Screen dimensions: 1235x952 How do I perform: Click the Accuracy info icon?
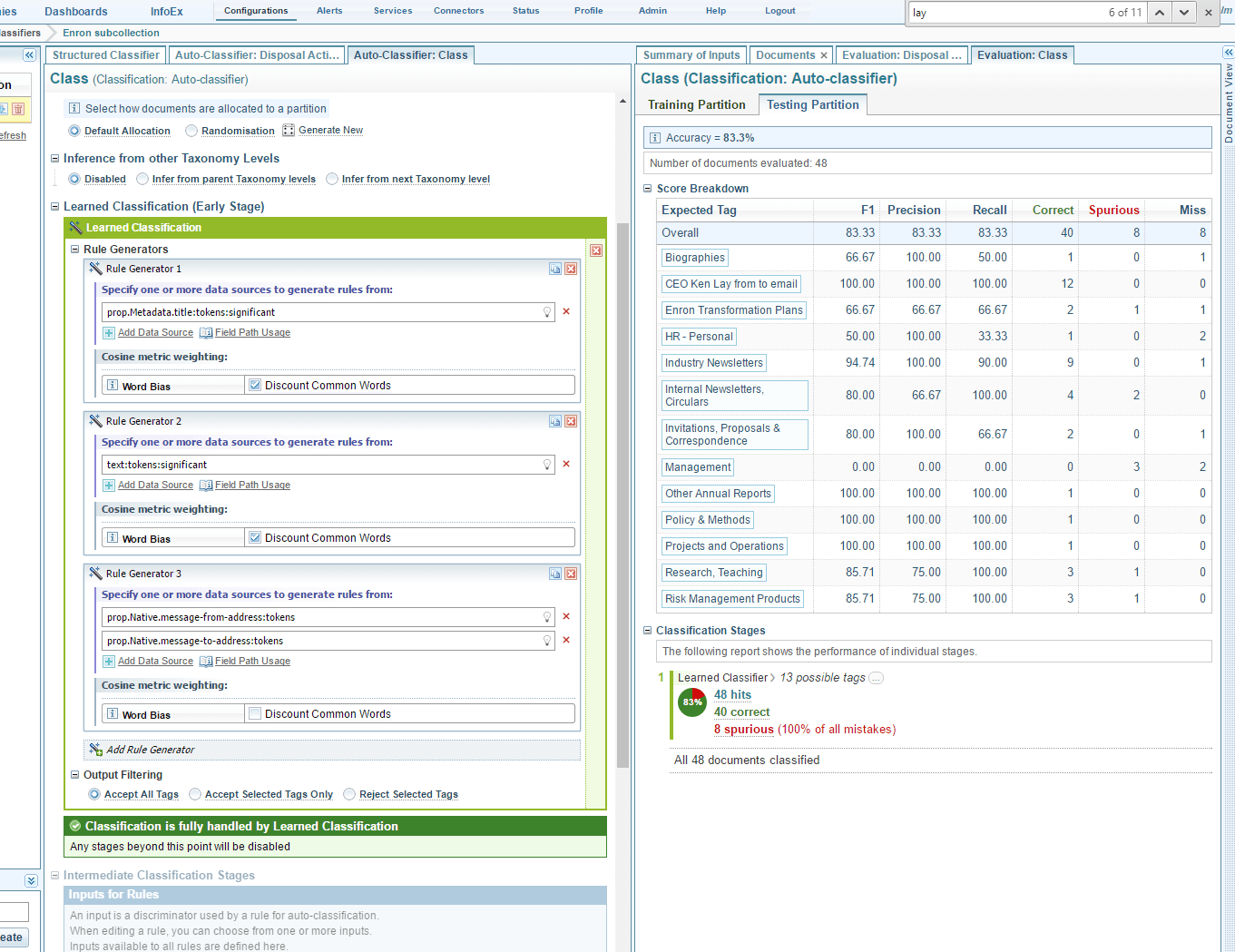[655, 138]
